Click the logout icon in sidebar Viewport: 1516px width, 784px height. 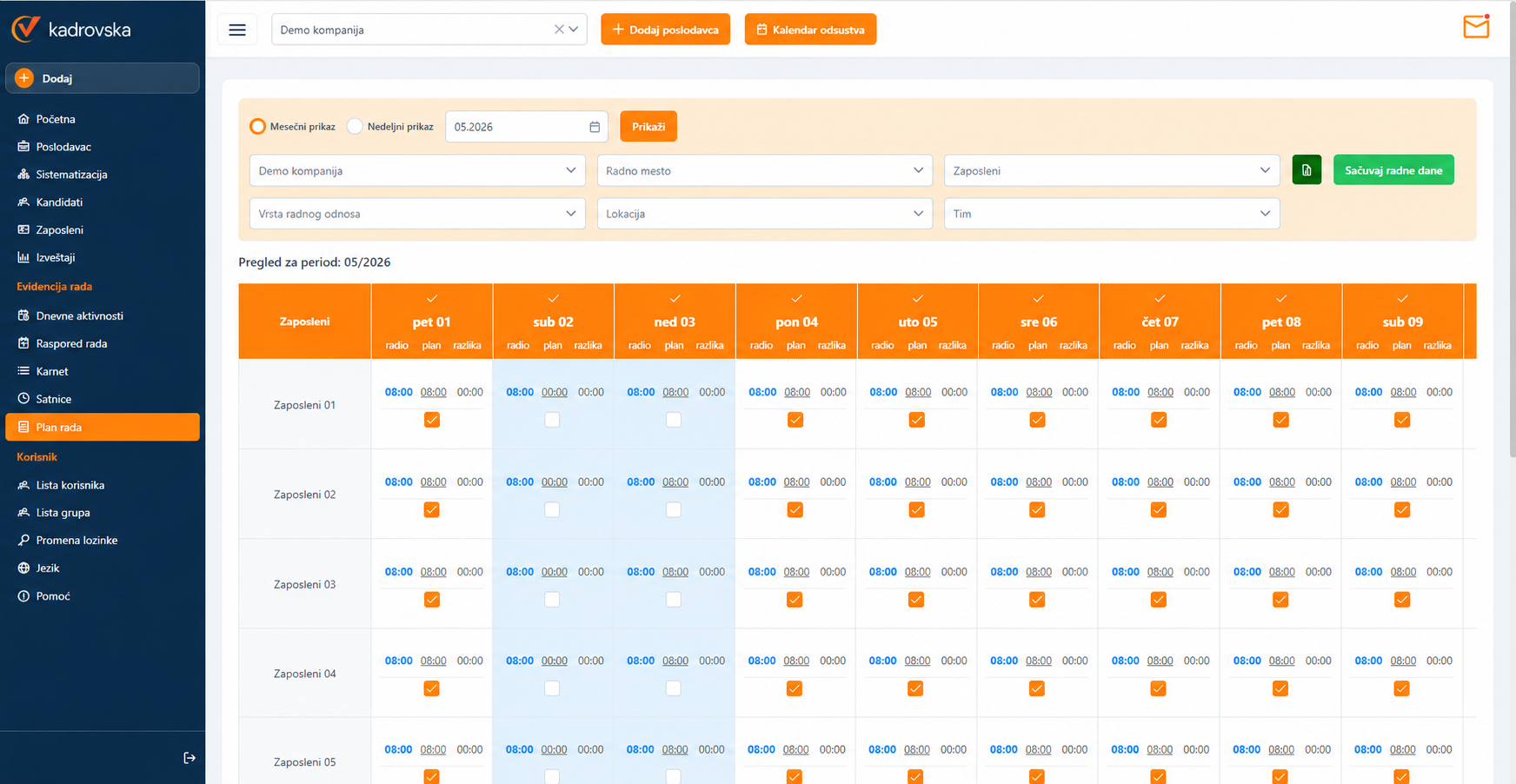(189, 758)
